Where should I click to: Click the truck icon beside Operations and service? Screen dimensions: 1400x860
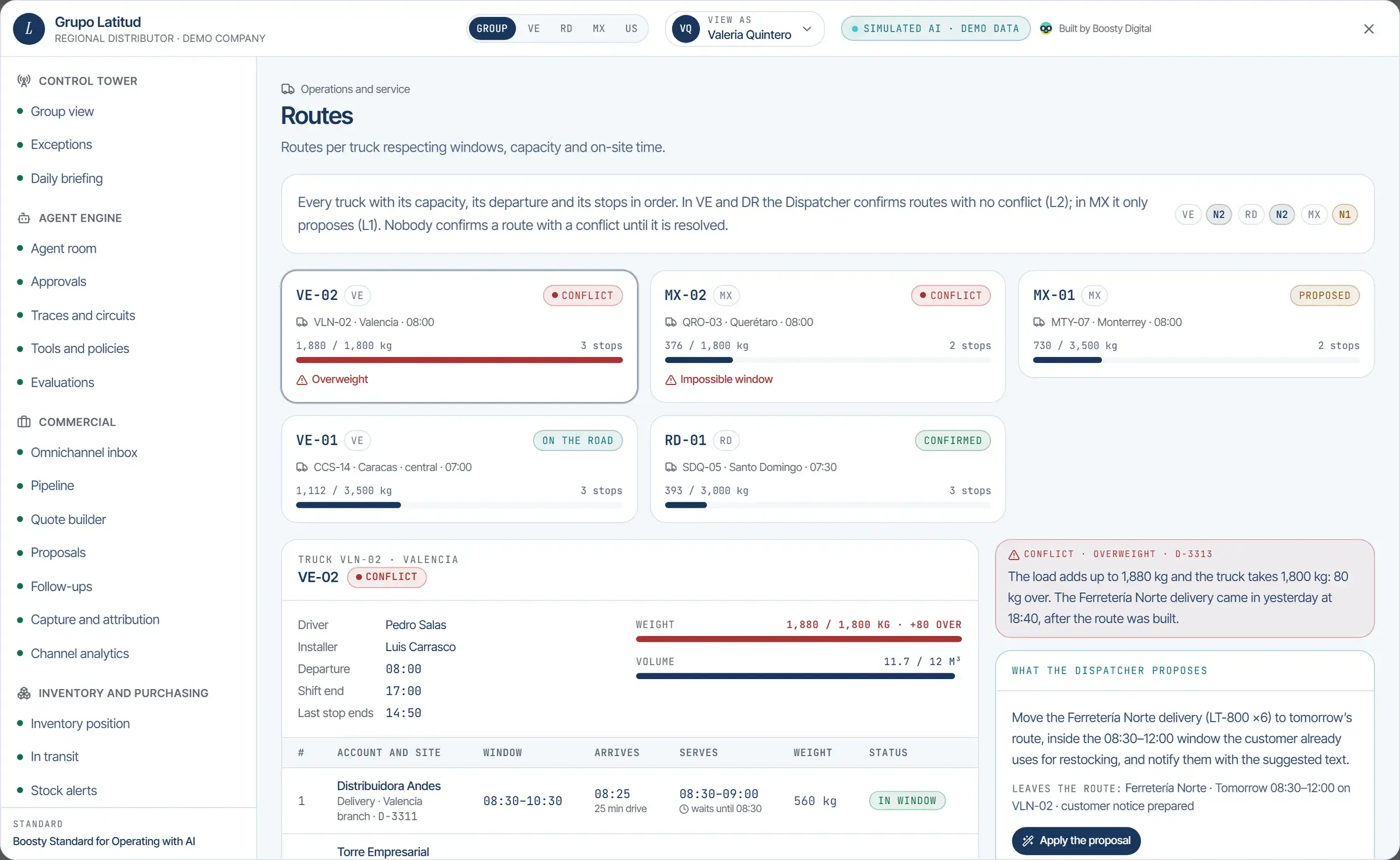[288, 89]
